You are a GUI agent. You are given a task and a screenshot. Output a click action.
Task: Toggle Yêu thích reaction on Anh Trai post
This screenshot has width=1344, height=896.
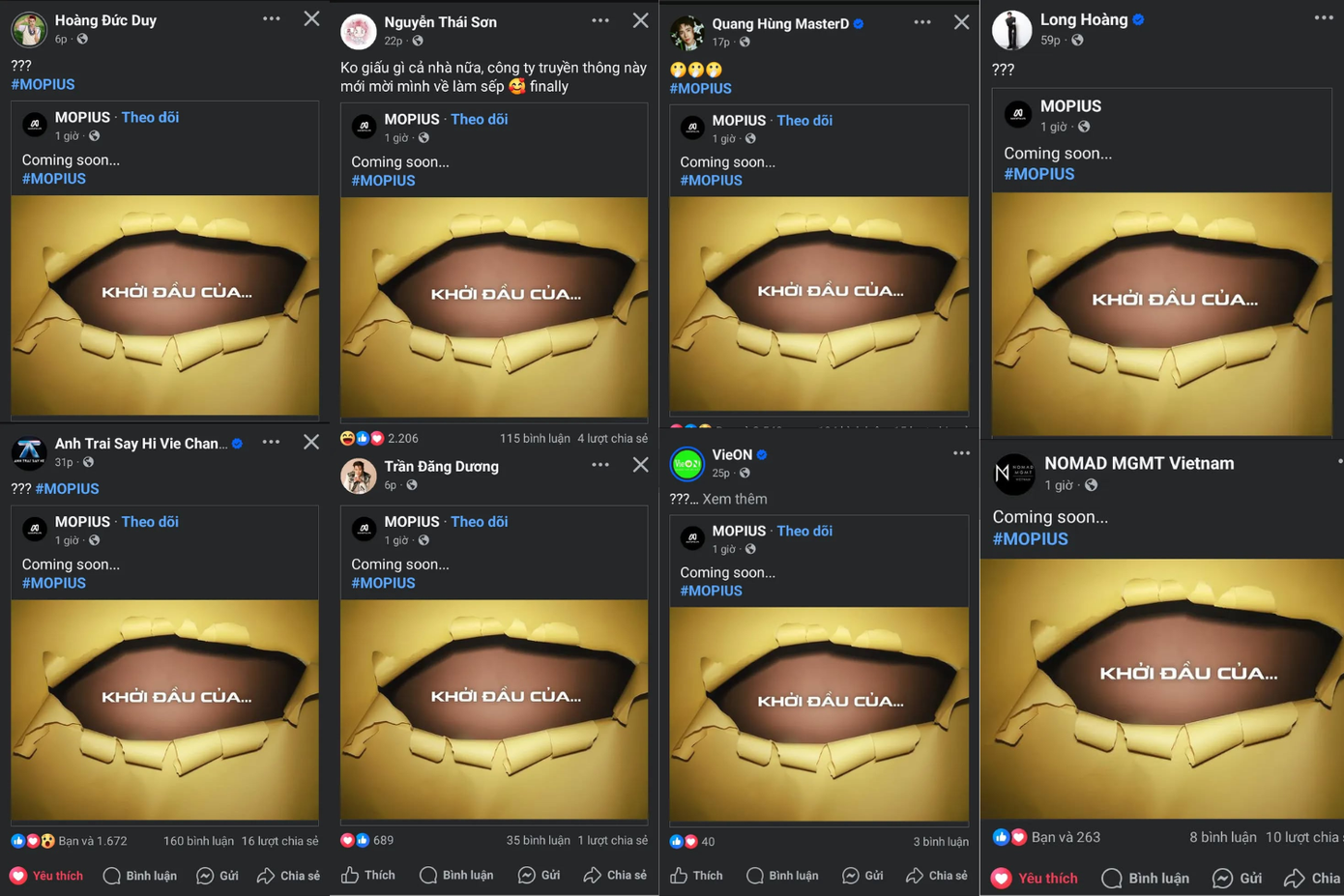point(46,876)
